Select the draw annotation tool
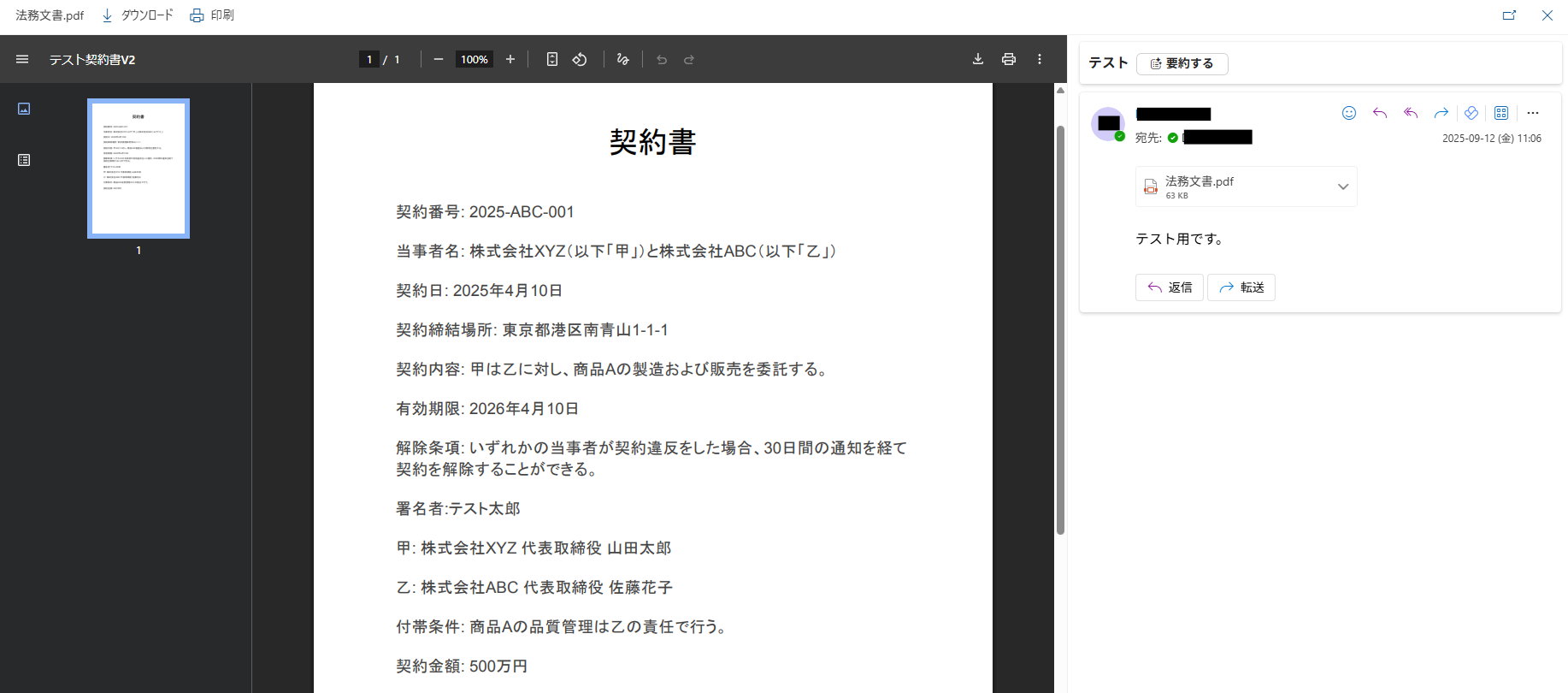The height and width of the screenshot is (693, 1568). (622, 59)
